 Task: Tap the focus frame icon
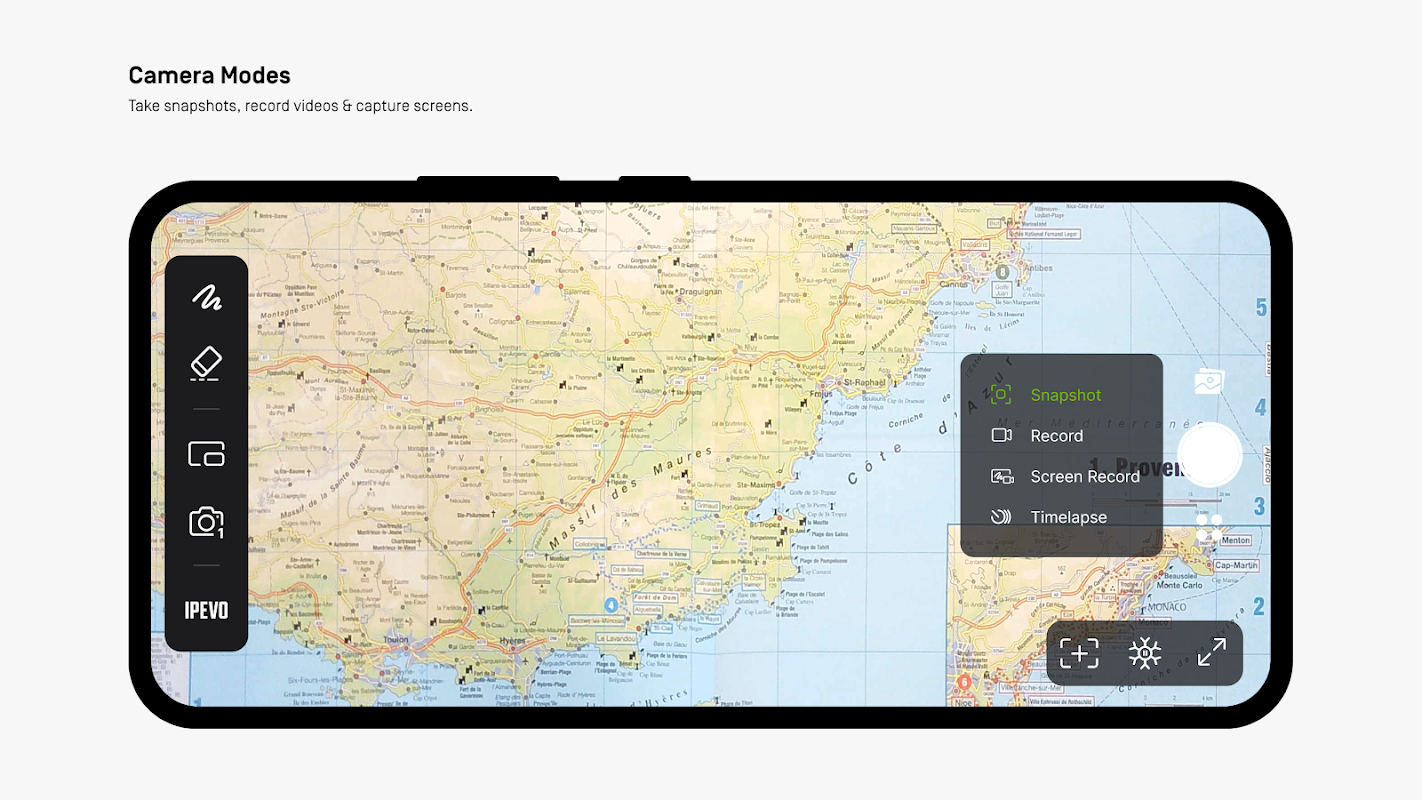tap(1079, 653)
